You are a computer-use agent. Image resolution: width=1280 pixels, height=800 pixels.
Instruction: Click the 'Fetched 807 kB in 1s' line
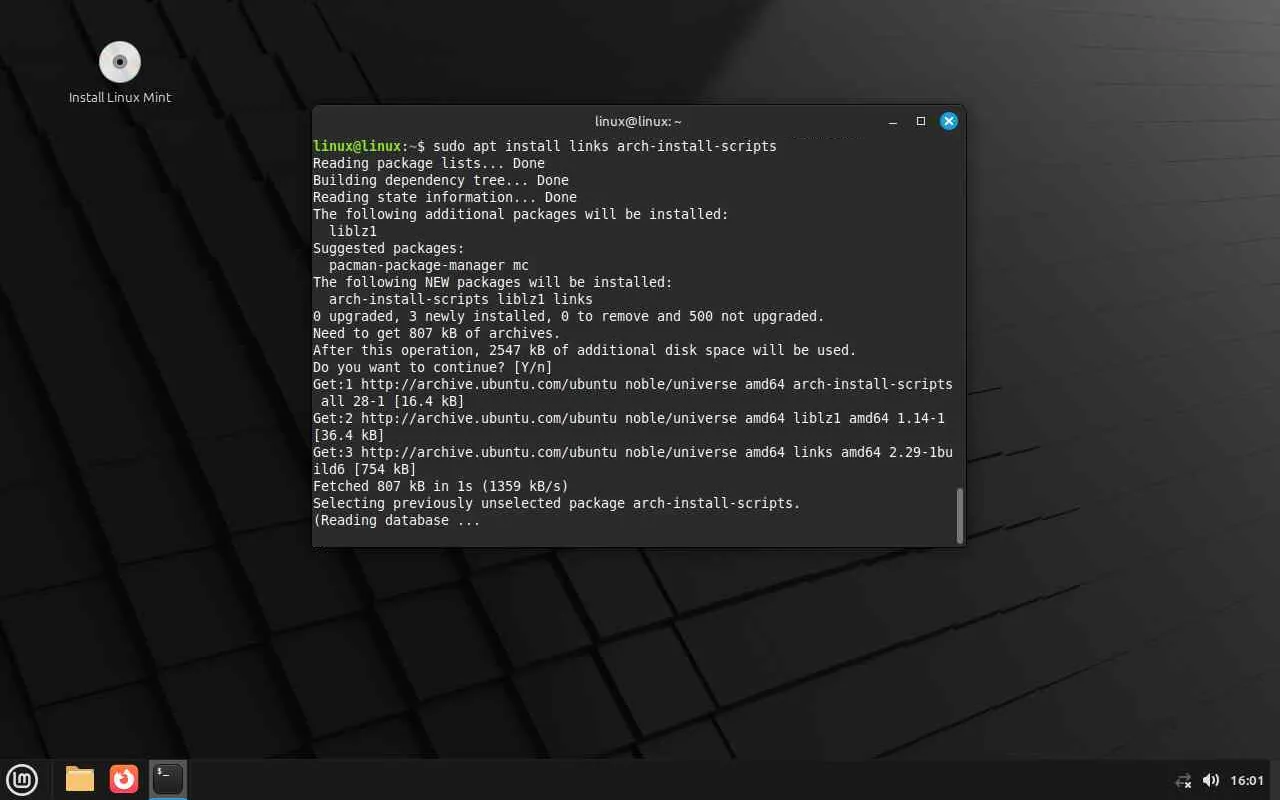(441, 486)
